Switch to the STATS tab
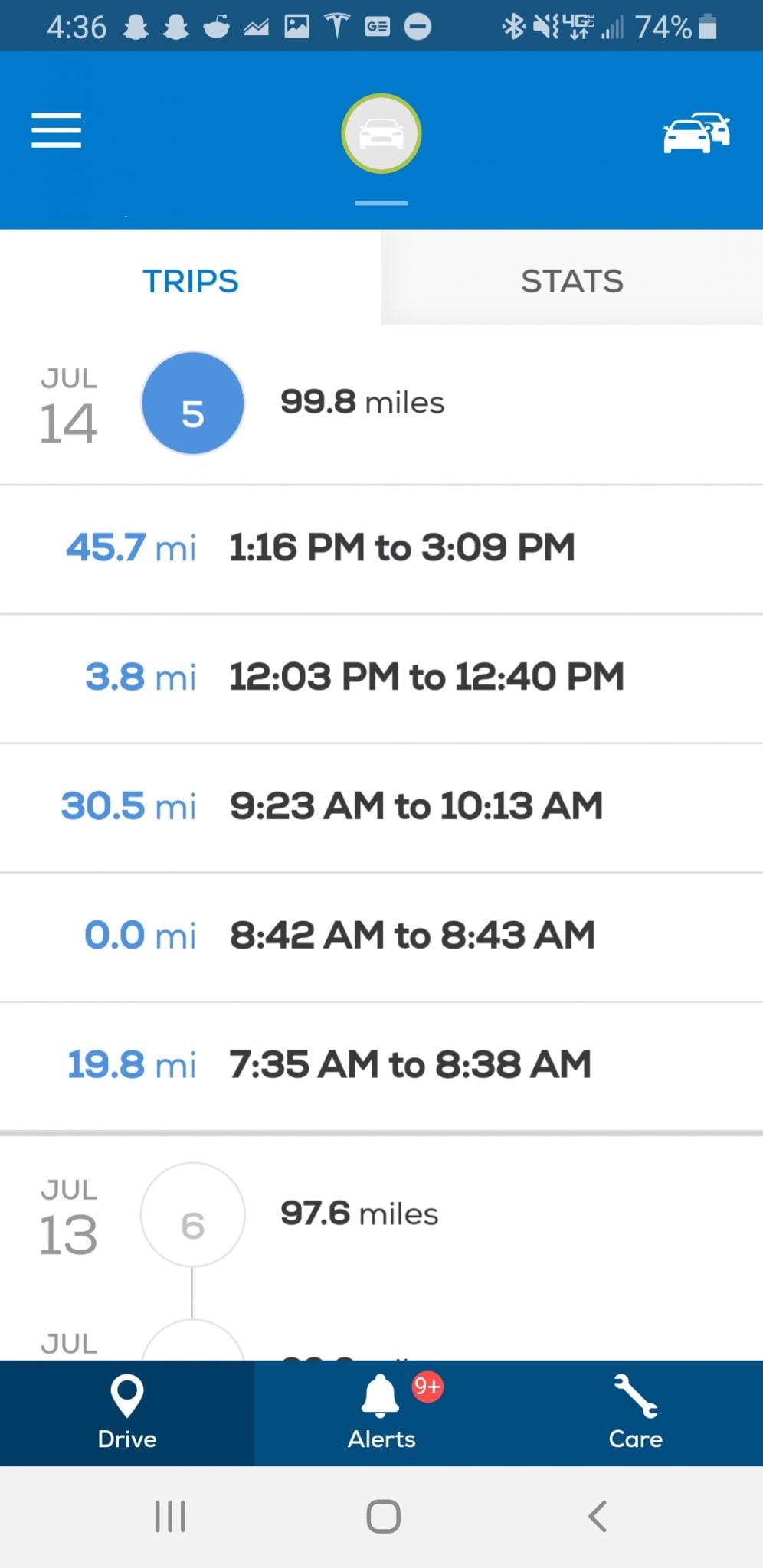 (x=572, y=281)
